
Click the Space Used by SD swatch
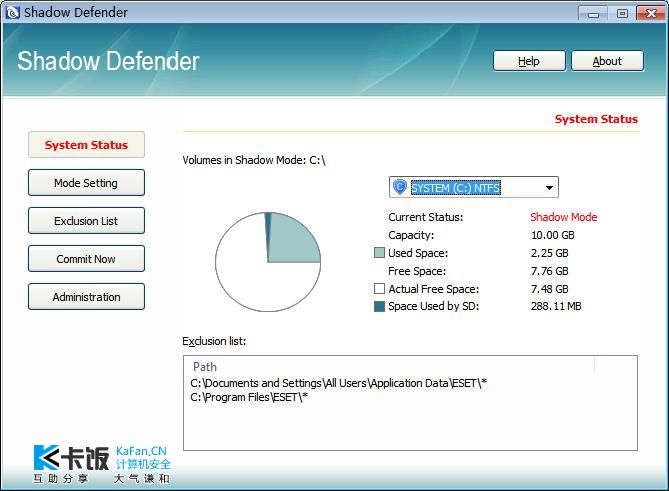coord(379,306)
